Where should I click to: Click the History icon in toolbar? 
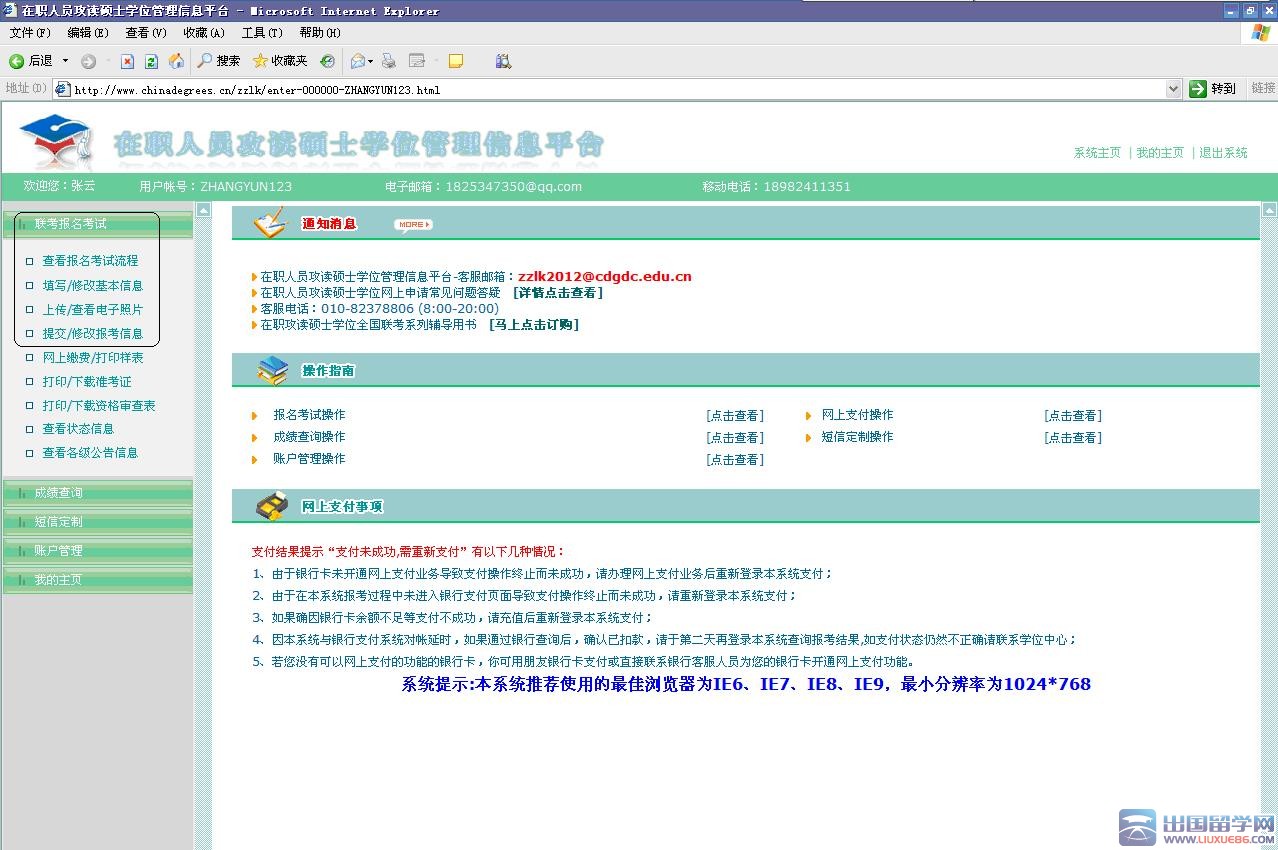327,61
